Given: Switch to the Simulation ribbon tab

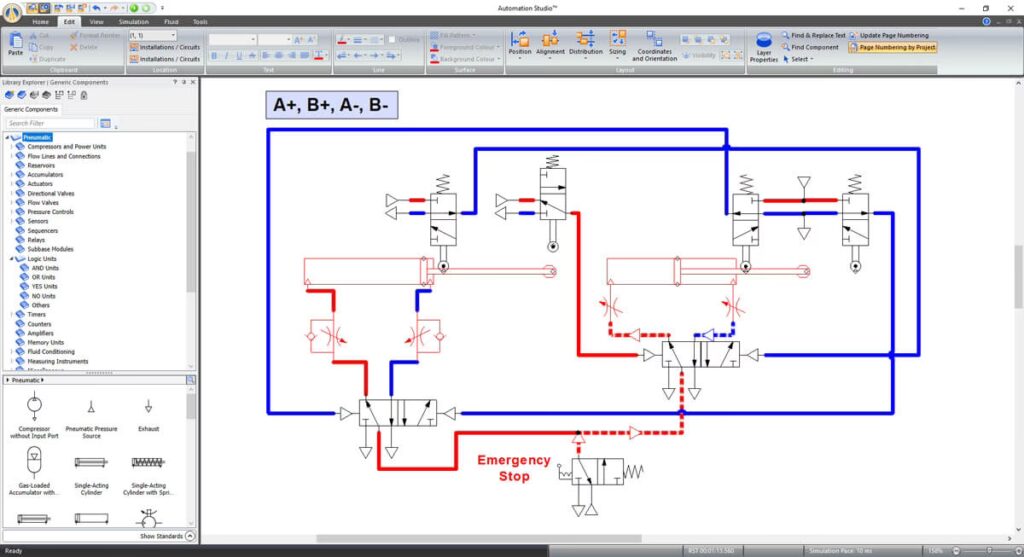Looking at the screenshot, I should (x=133, y=21).
